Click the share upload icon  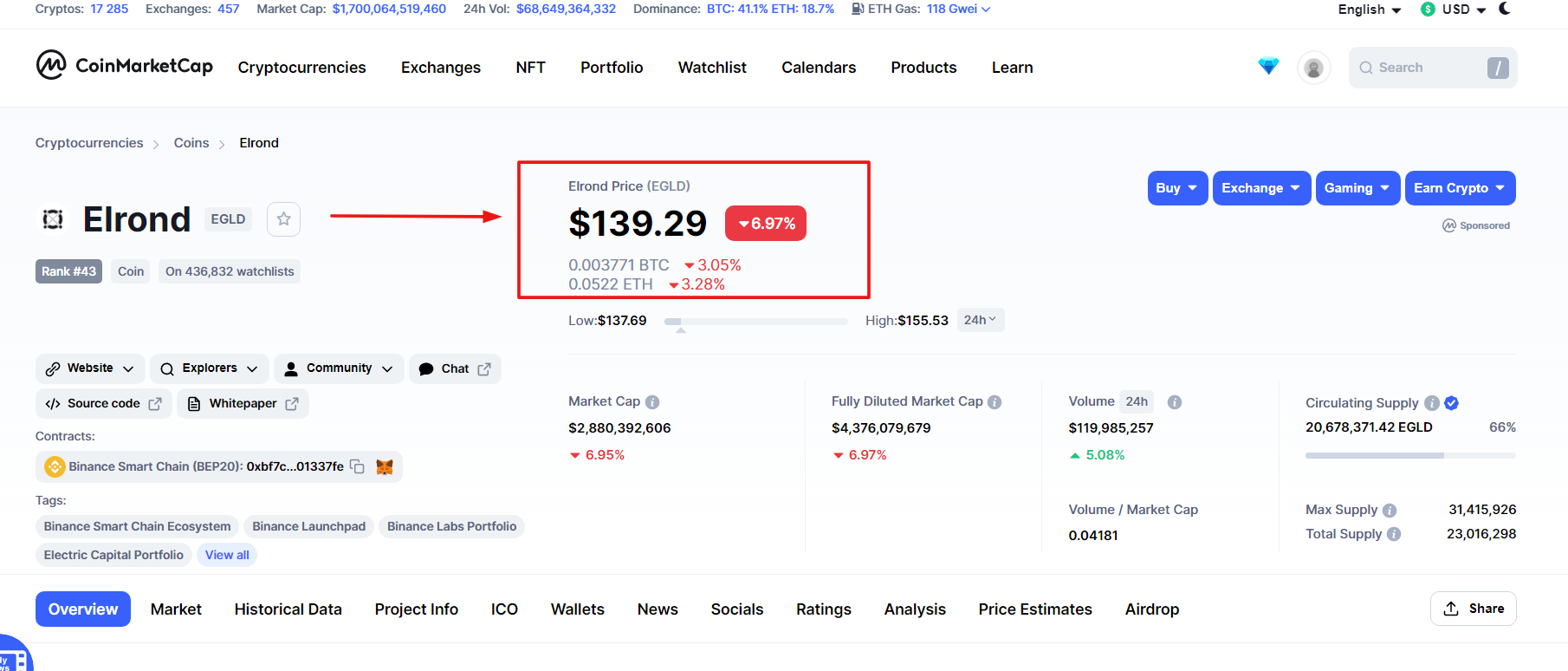pos(1451,609)
